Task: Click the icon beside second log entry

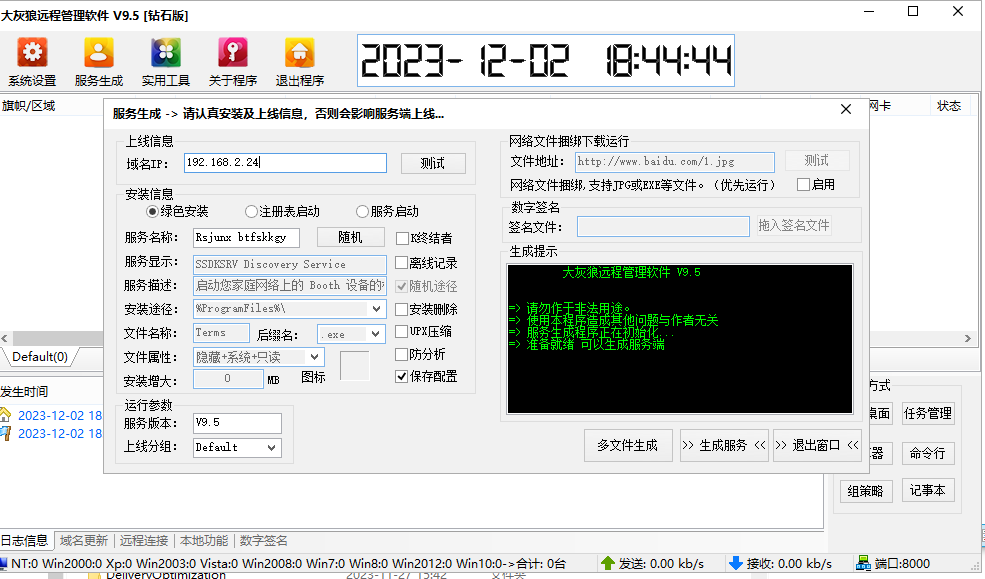Action: point(6,433)
